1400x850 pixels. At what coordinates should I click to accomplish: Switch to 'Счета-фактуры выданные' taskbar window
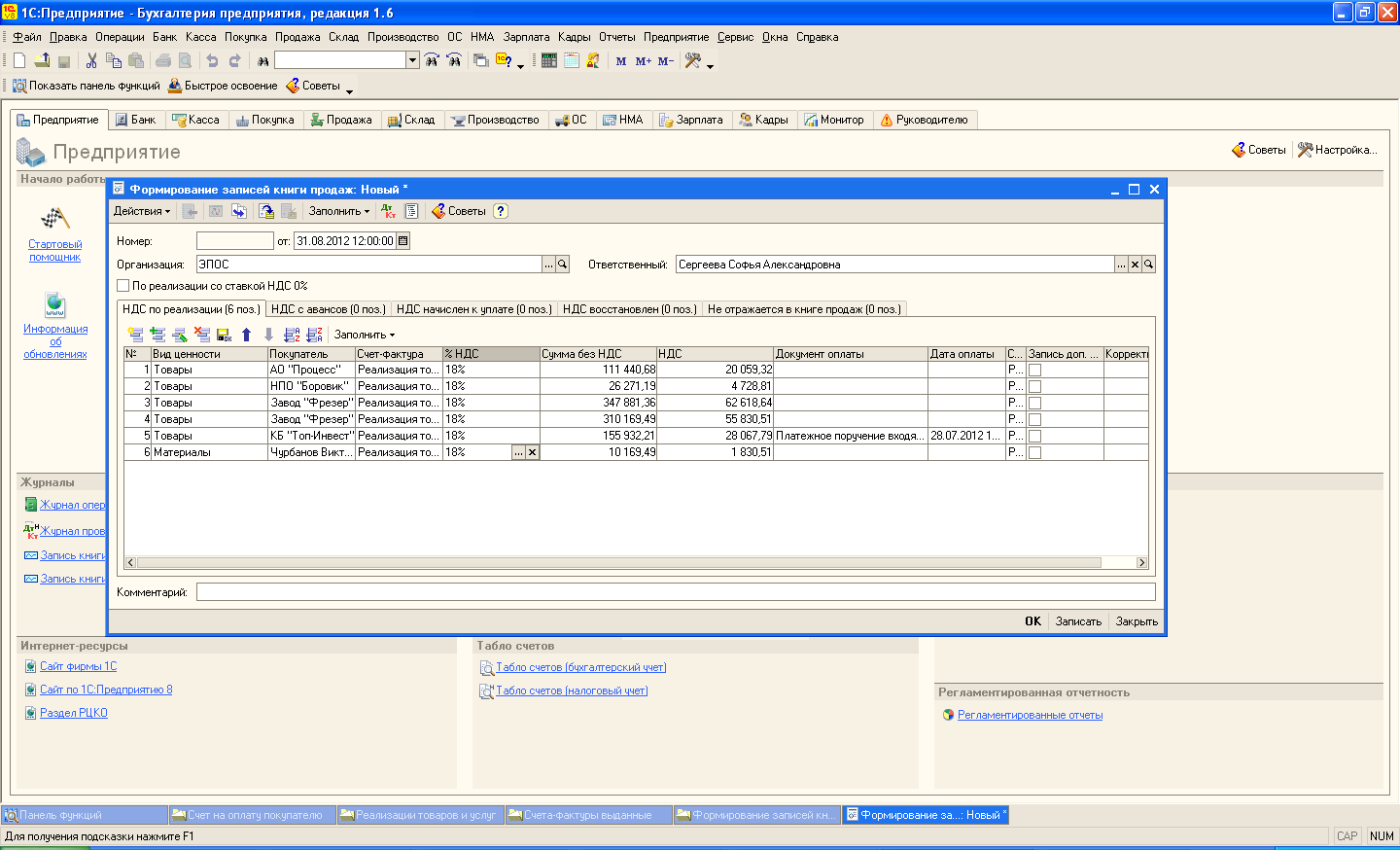[588, 815]
